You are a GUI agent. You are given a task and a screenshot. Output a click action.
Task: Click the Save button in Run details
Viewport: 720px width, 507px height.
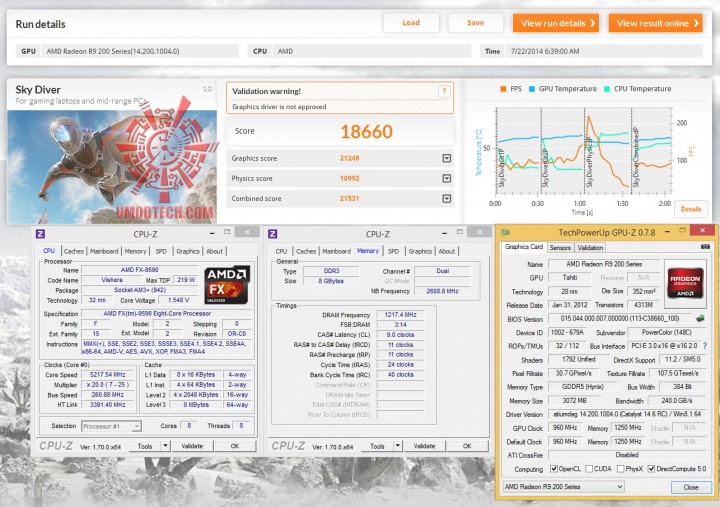click(475, 23)
